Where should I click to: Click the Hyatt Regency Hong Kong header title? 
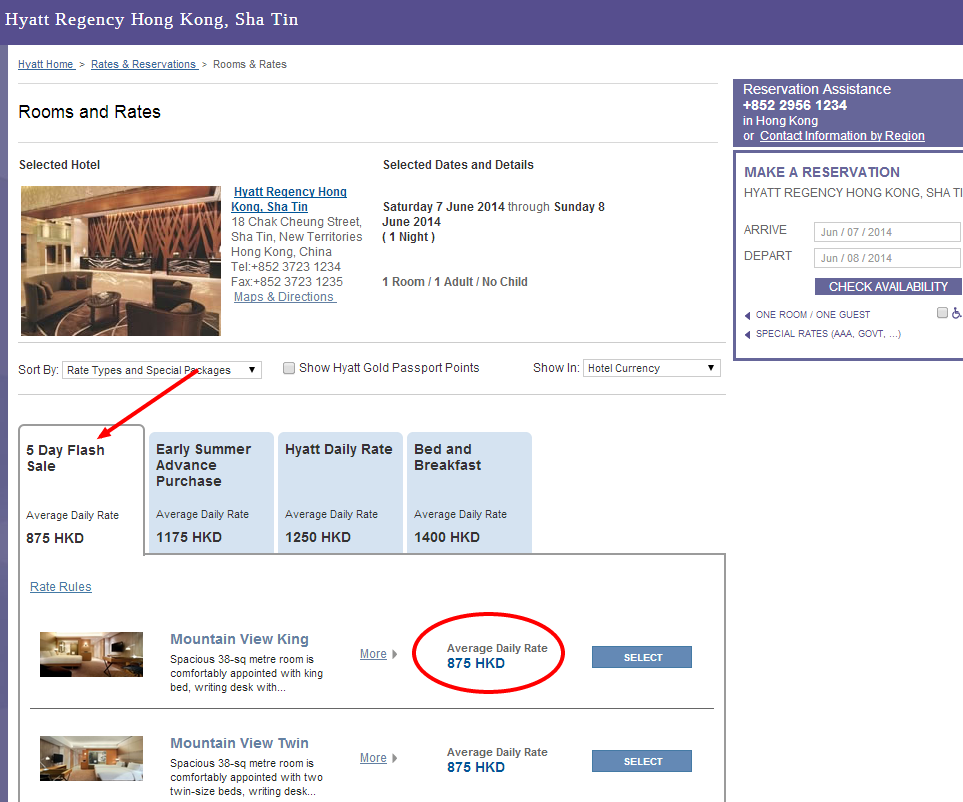click(152, 20)
